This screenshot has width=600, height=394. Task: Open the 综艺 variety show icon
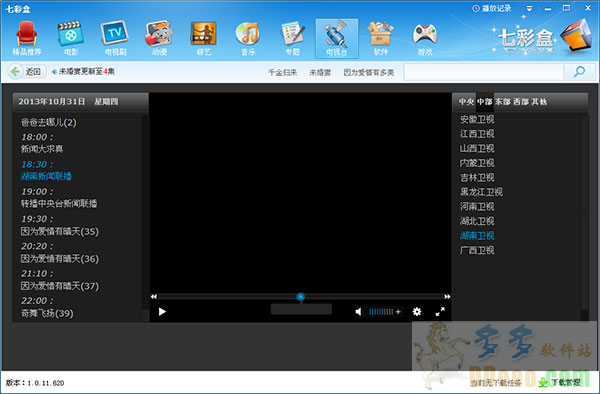point(204,38)
